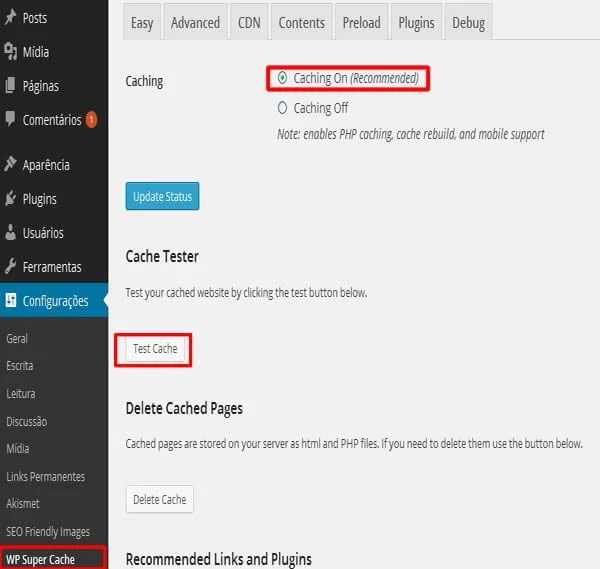Click the orange comment count badge

[x=91, y=120]
